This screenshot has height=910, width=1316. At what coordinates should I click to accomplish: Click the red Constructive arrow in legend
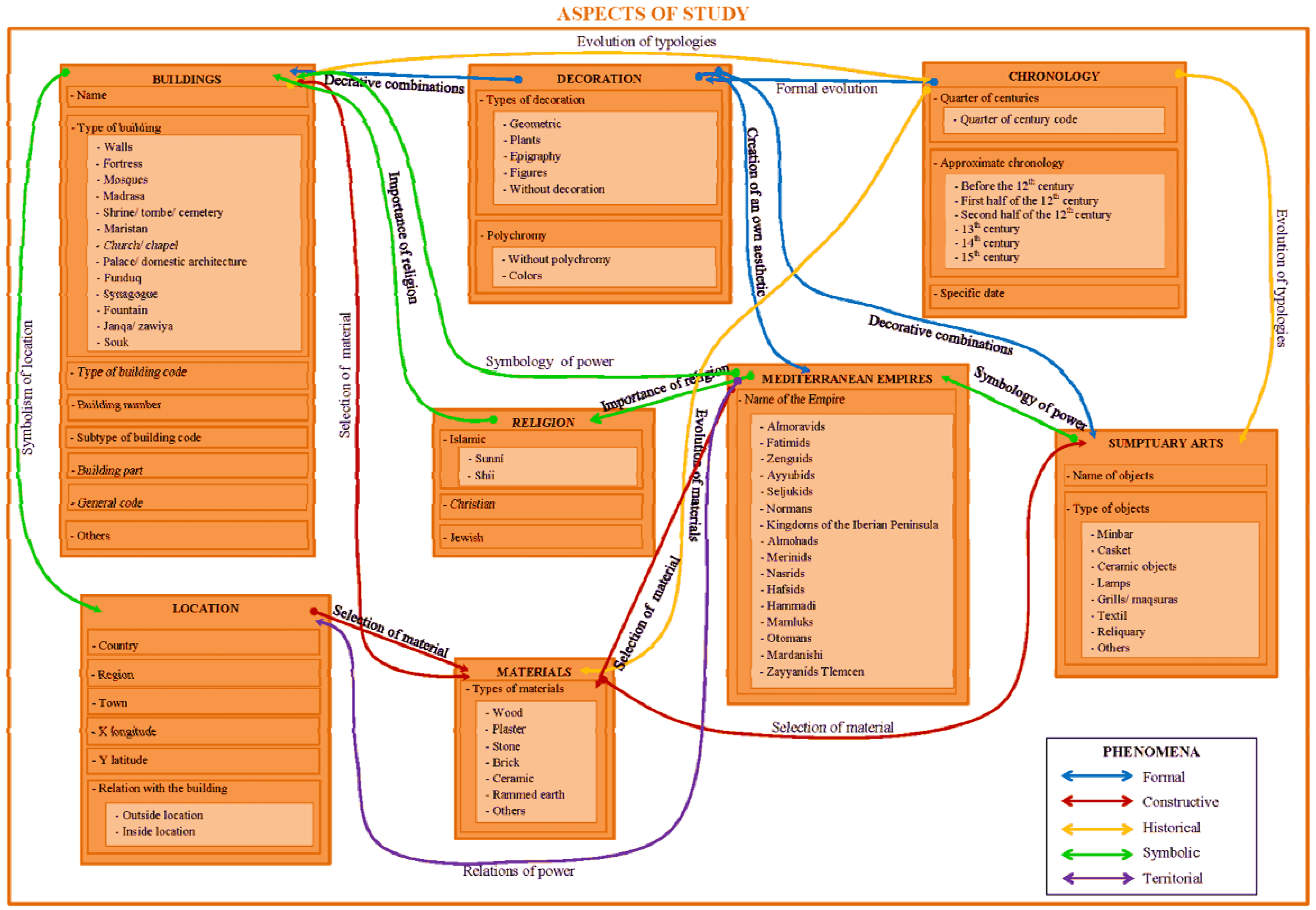1097,801
